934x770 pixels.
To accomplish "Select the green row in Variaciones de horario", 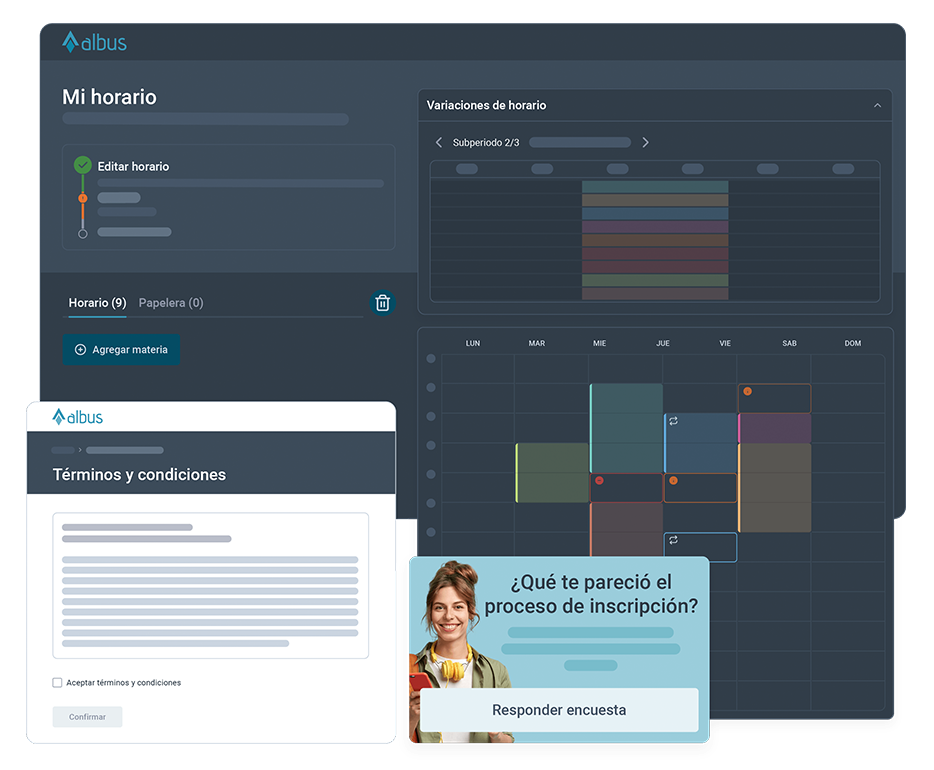I will point(655,280).
